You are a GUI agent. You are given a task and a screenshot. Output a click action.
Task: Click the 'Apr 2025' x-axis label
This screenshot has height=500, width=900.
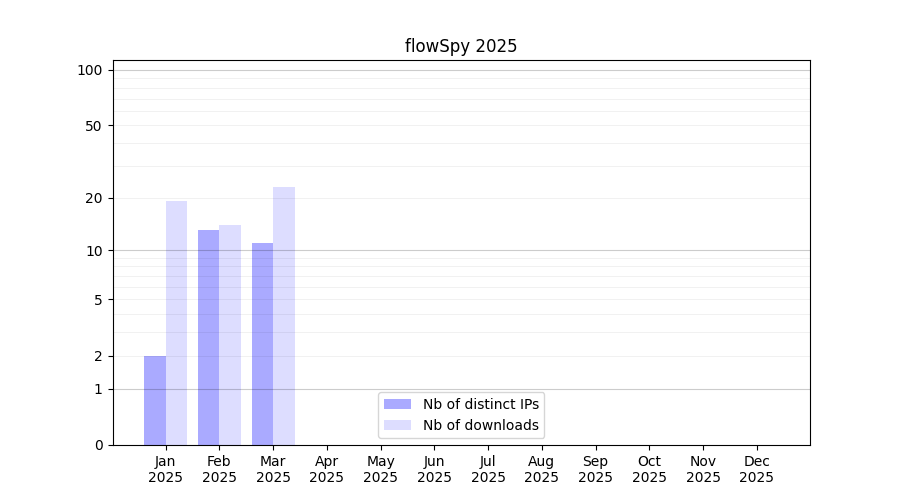coord(327,469)
